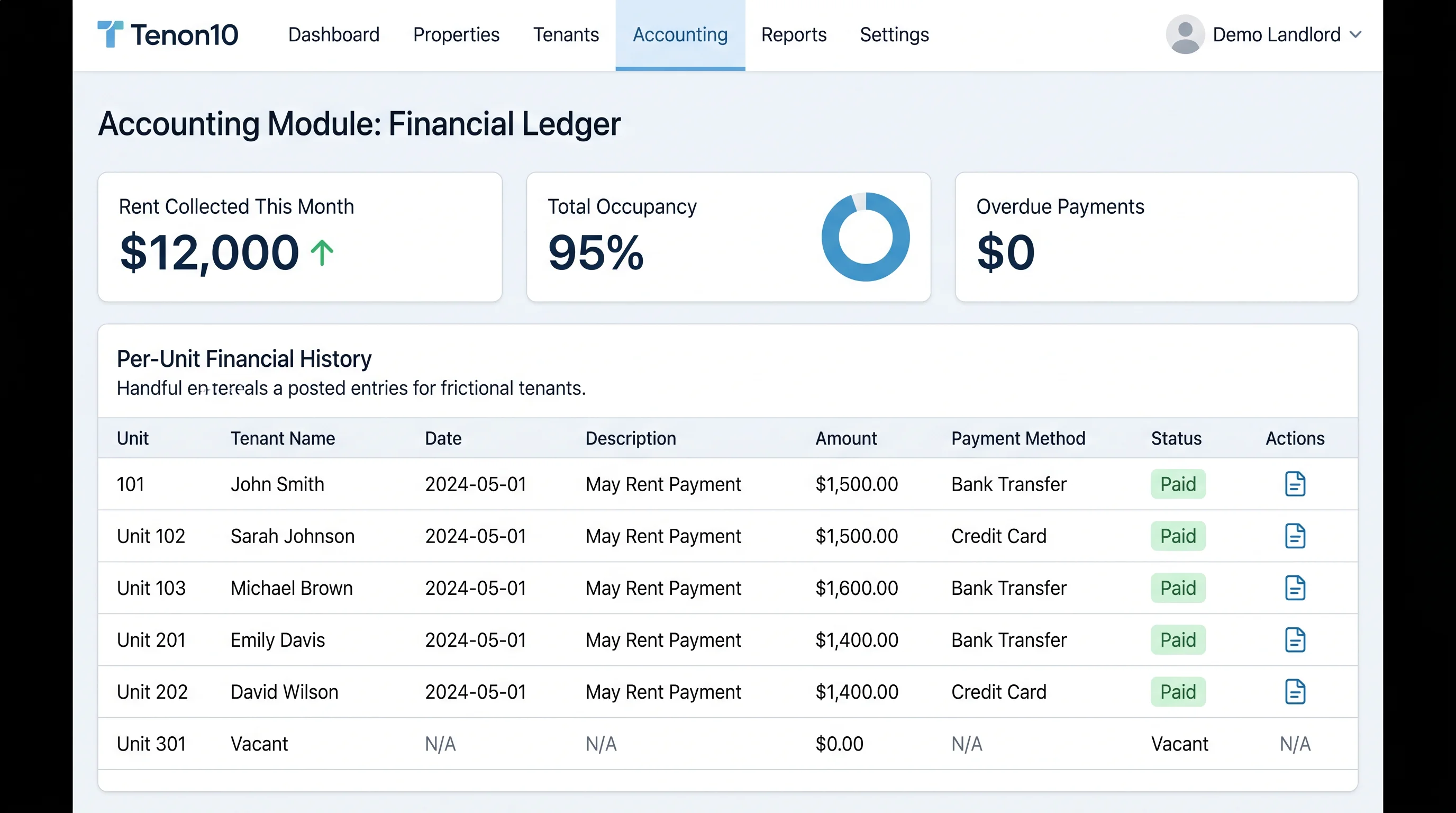
Task: Click Unit 301 cell
Action: click(151, 744)
